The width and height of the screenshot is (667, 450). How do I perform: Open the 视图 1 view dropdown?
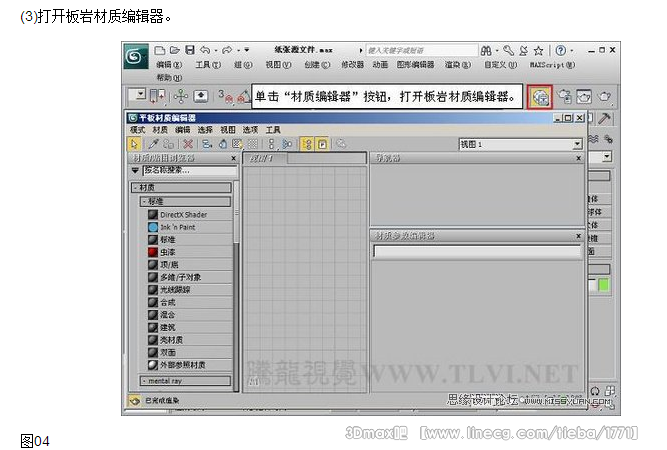(x=576, y=144)
